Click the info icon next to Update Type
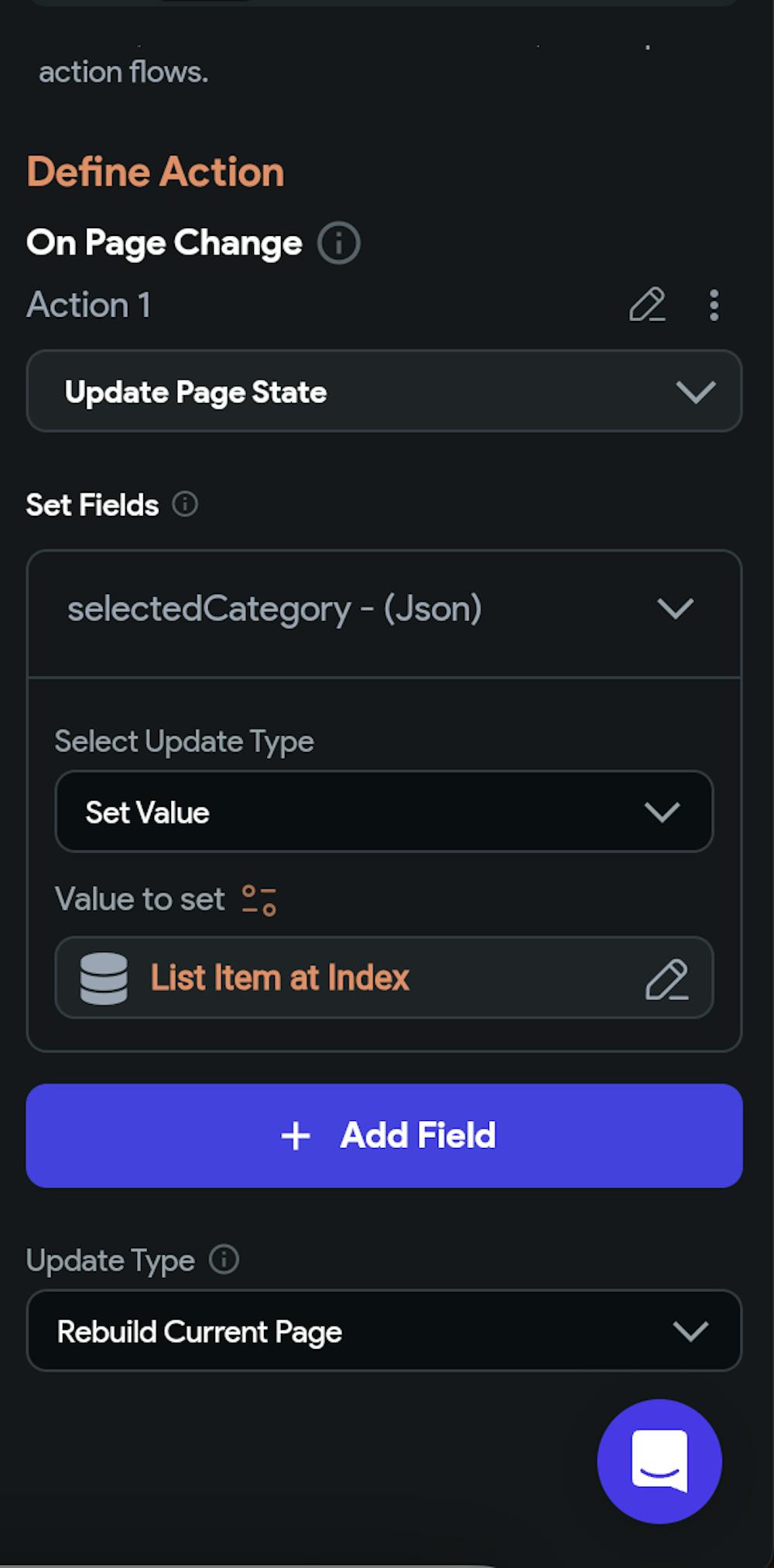 tap(224, 1259)
